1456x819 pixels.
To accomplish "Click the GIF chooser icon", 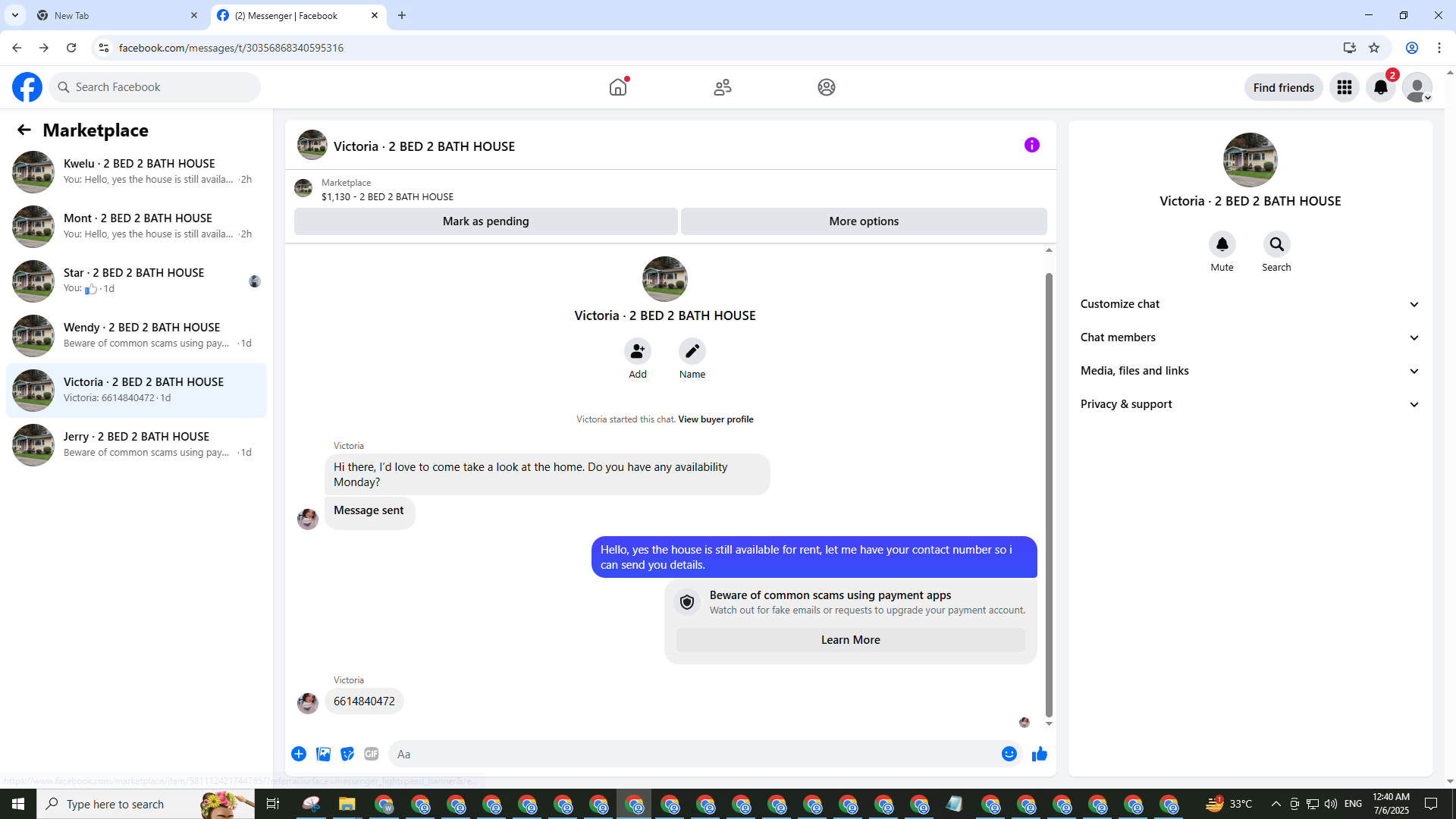I will (x=371, y=754).
